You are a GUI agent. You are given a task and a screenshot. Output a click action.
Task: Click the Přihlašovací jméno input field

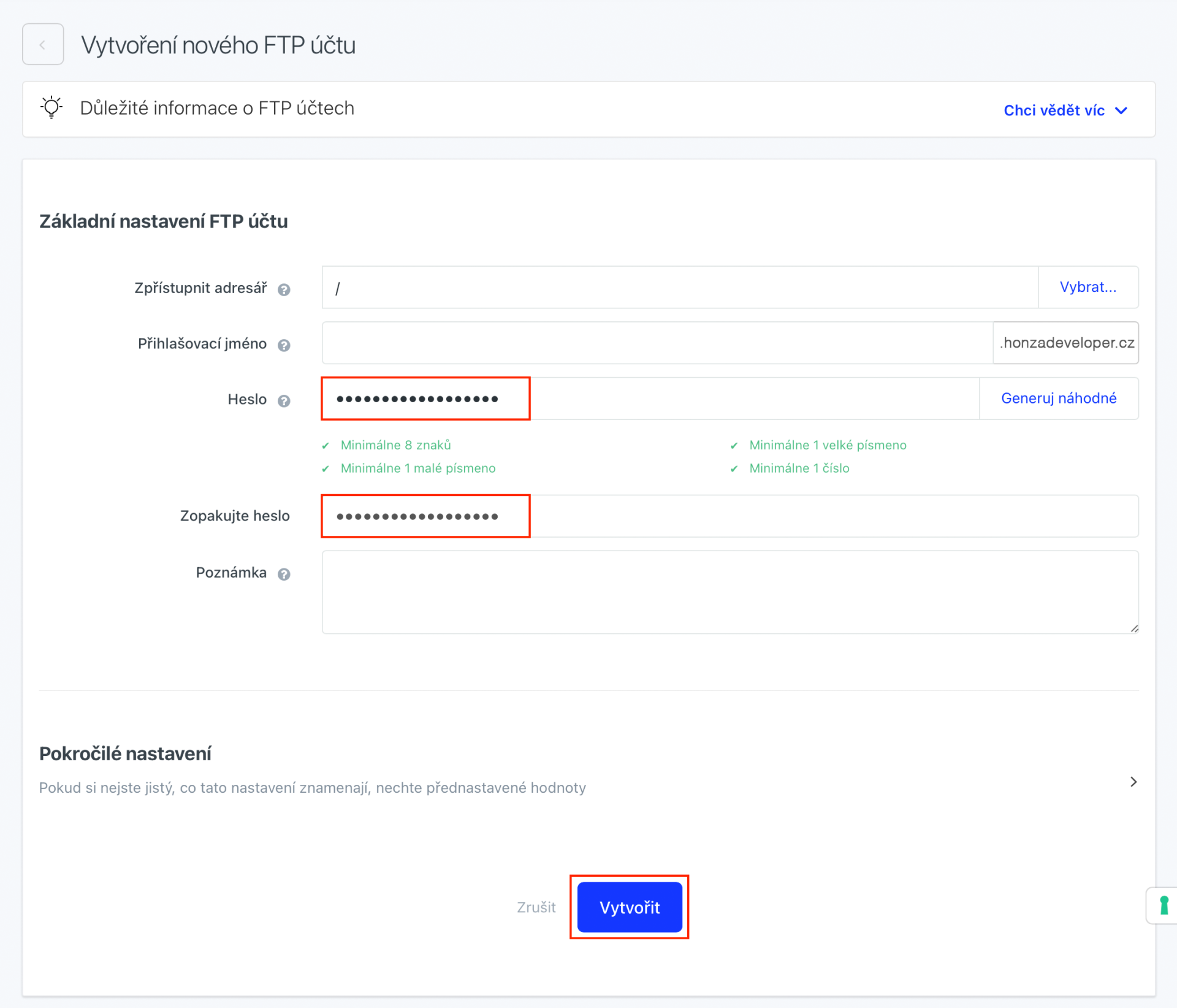[656, 343]
